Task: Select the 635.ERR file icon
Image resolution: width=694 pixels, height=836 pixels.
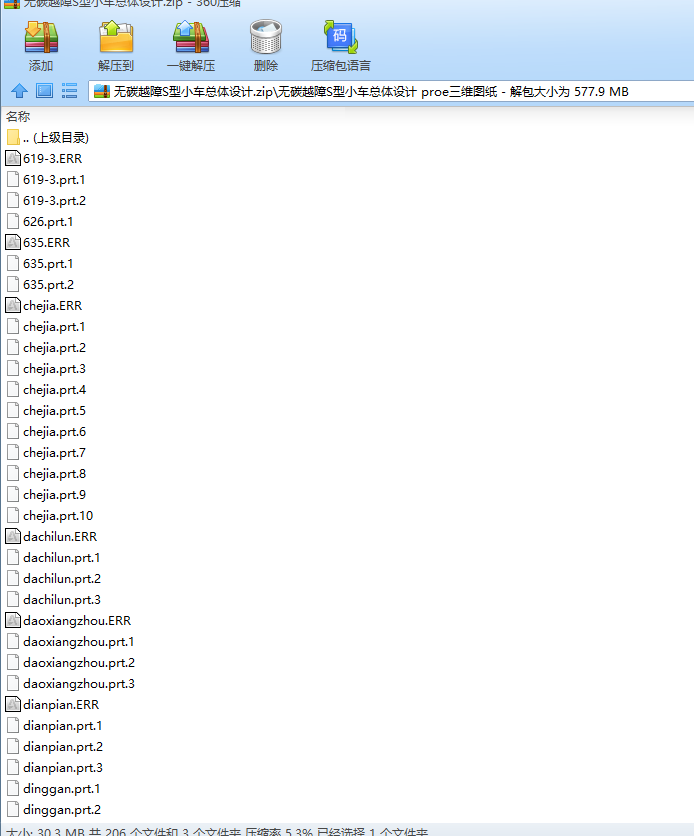Action: (13, 243)
